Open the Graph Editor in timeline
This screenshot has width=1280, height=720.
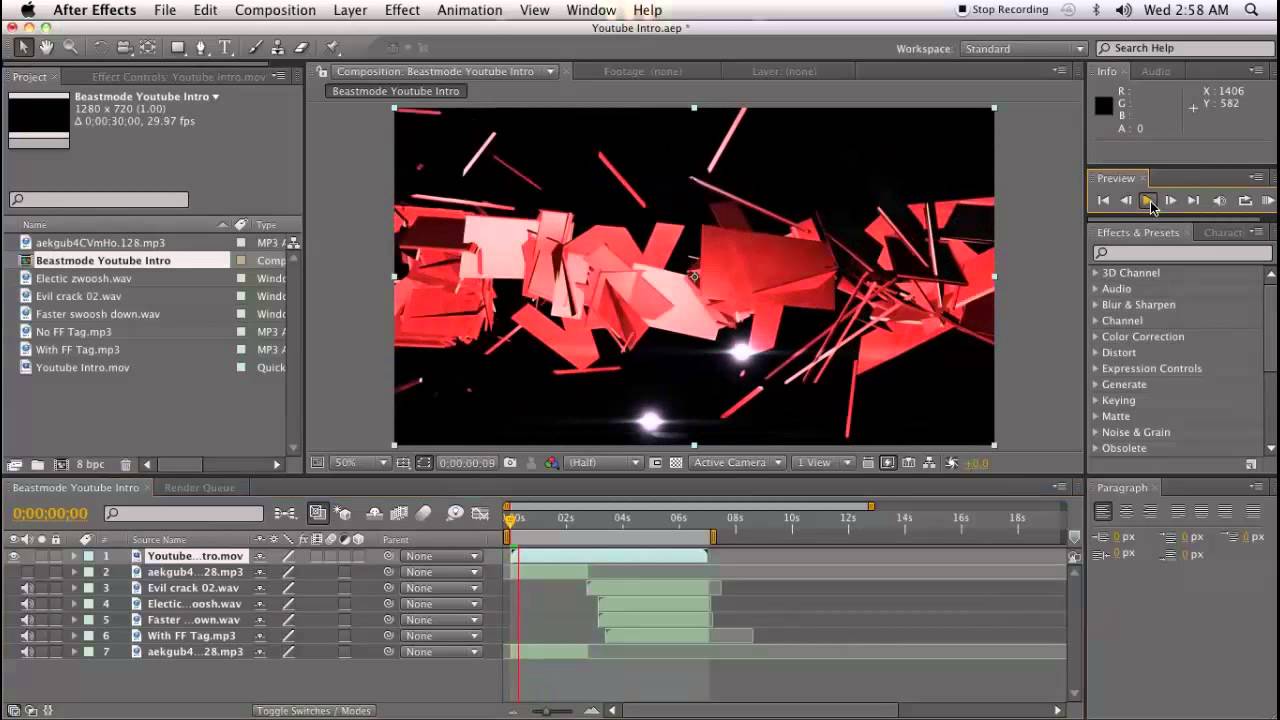479,513
